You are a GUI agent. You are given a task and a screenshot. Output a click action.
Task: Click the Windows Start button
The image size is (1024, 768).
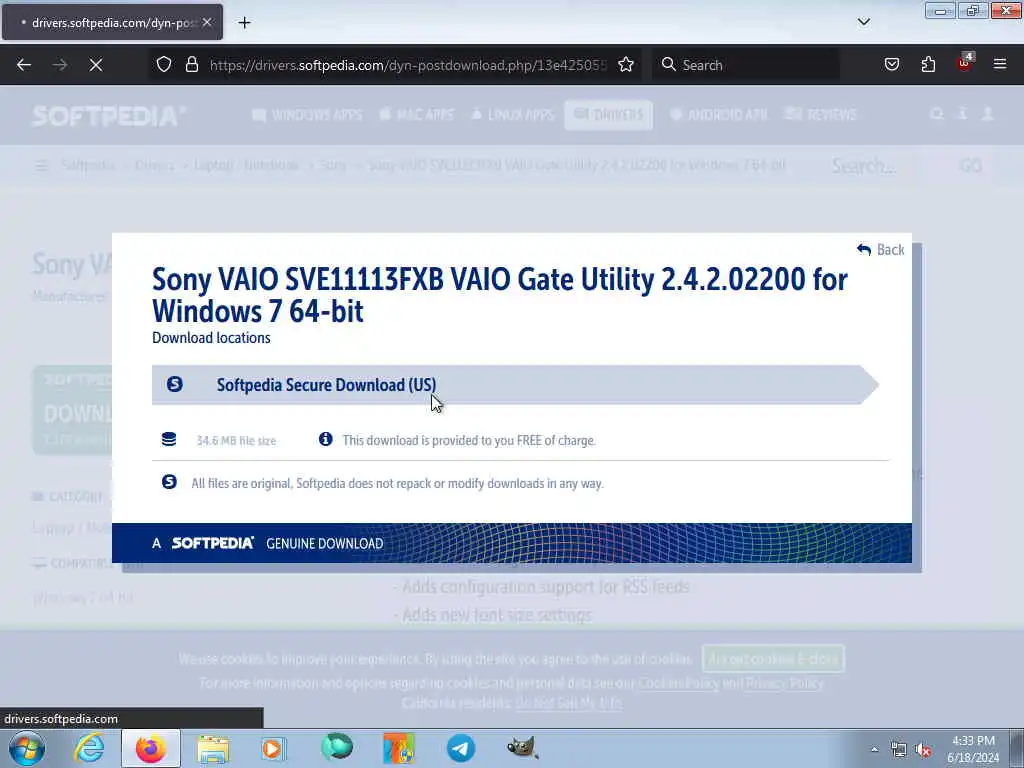pyautogui.click(x=27, y=748)
